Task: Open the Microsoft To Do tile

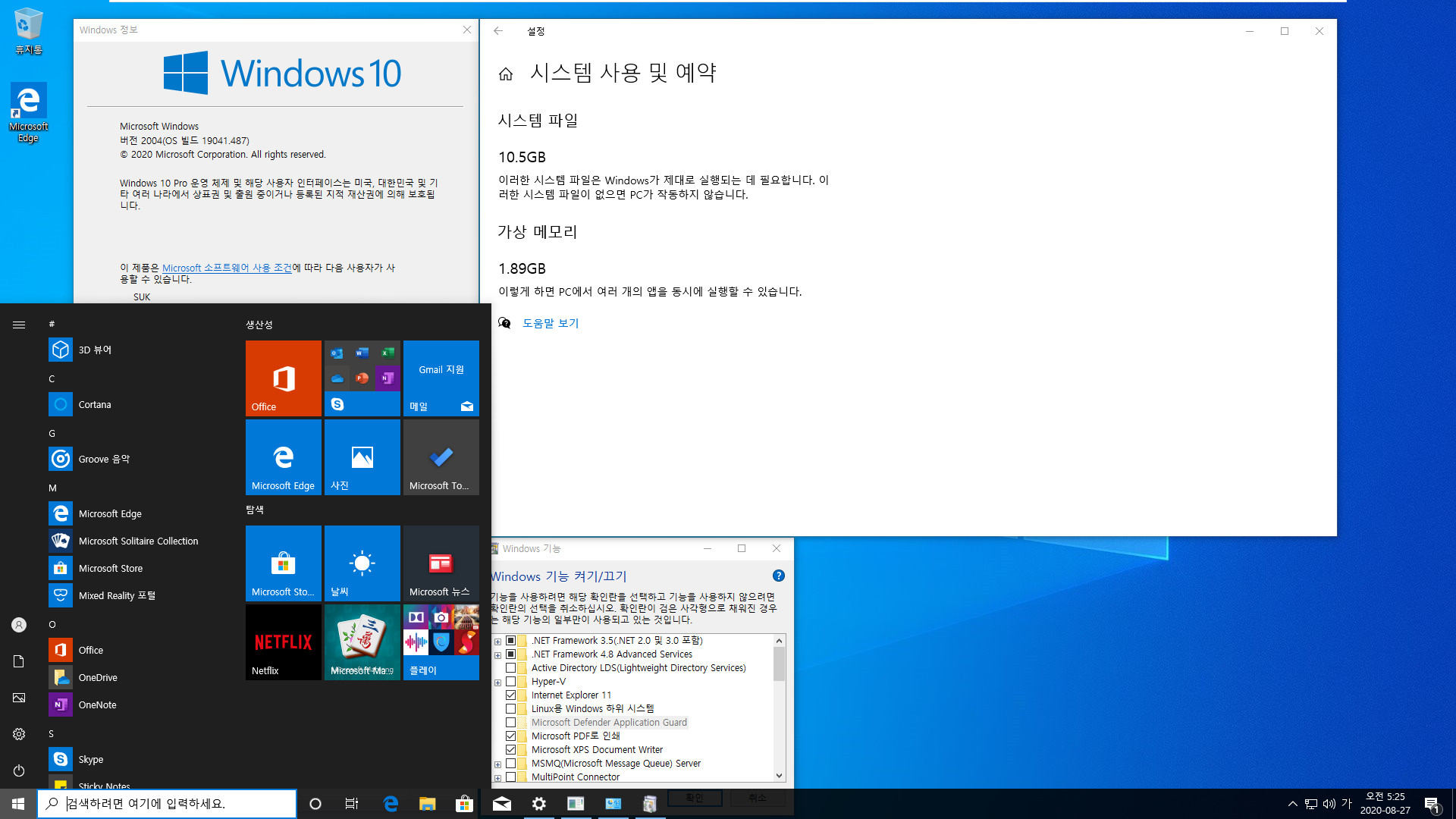Action: click(441, 457)
